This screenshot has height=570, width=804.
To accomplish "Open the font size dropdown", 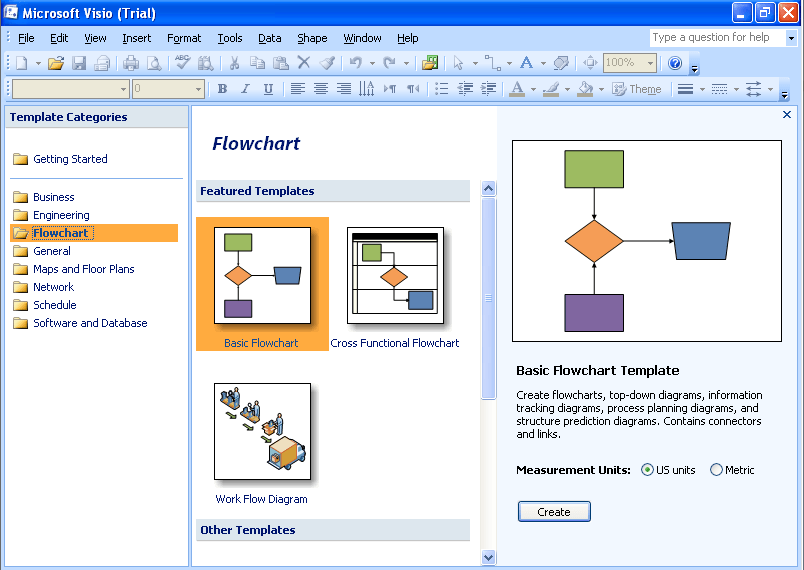I will coord(199,89).
